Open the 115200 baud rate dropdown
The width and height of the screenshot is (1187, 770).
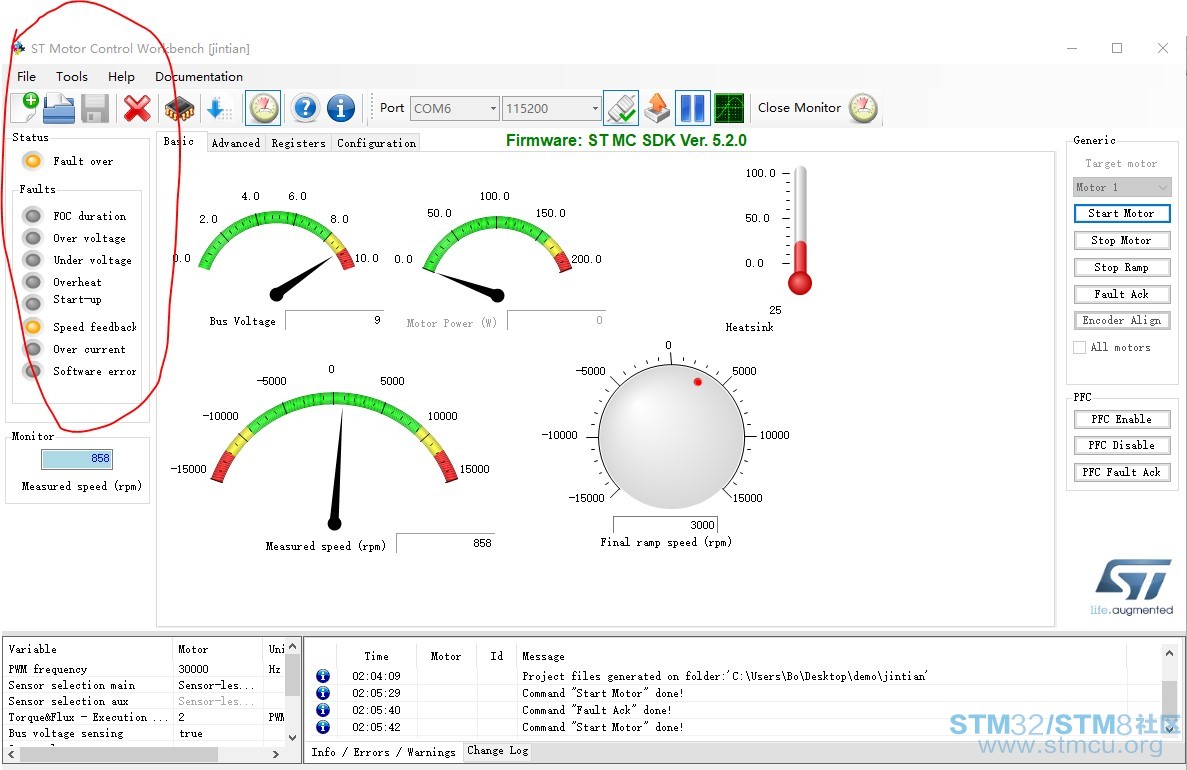click(552, 108)
